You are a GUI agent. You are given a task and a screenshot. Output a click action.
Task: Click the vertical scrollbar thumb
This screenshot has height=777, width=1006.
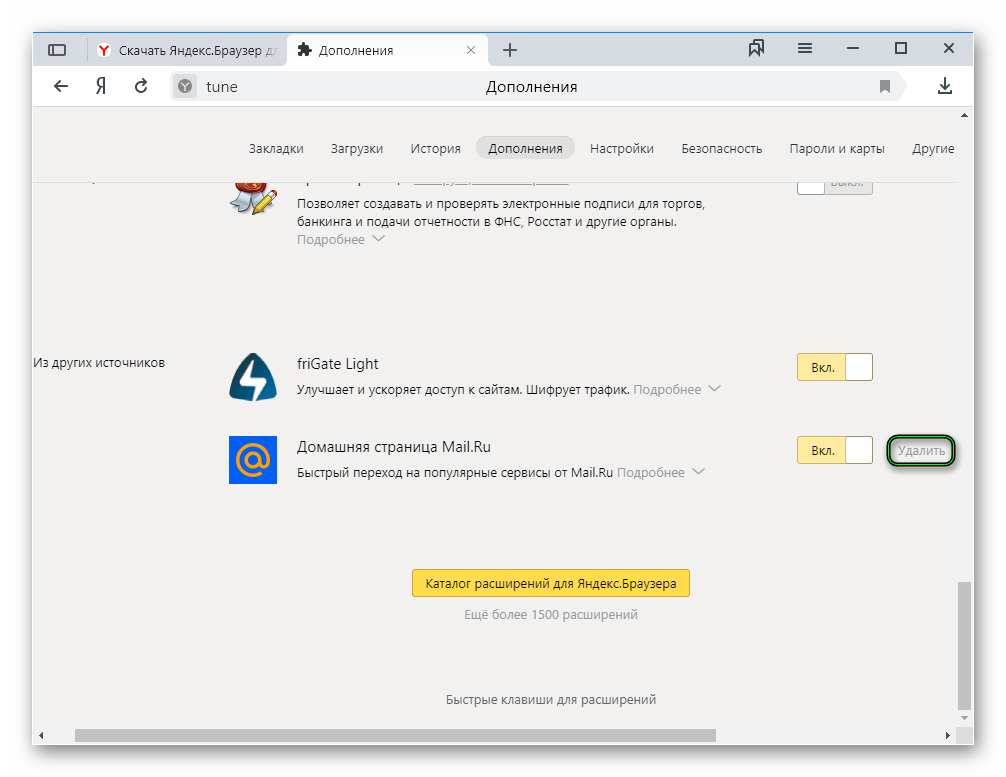click(x=964, y=645)
